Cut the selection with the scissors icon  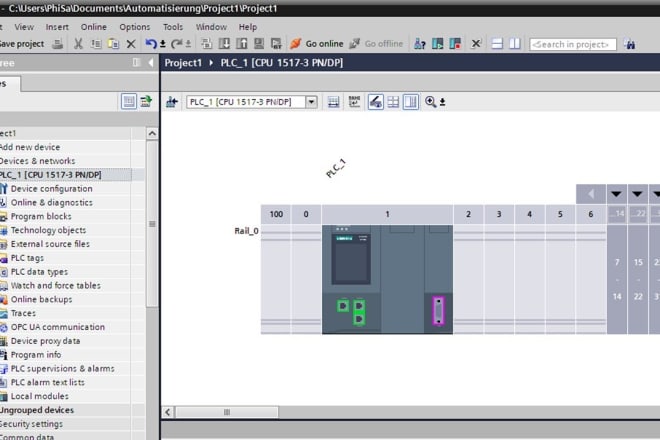[78, 43]
